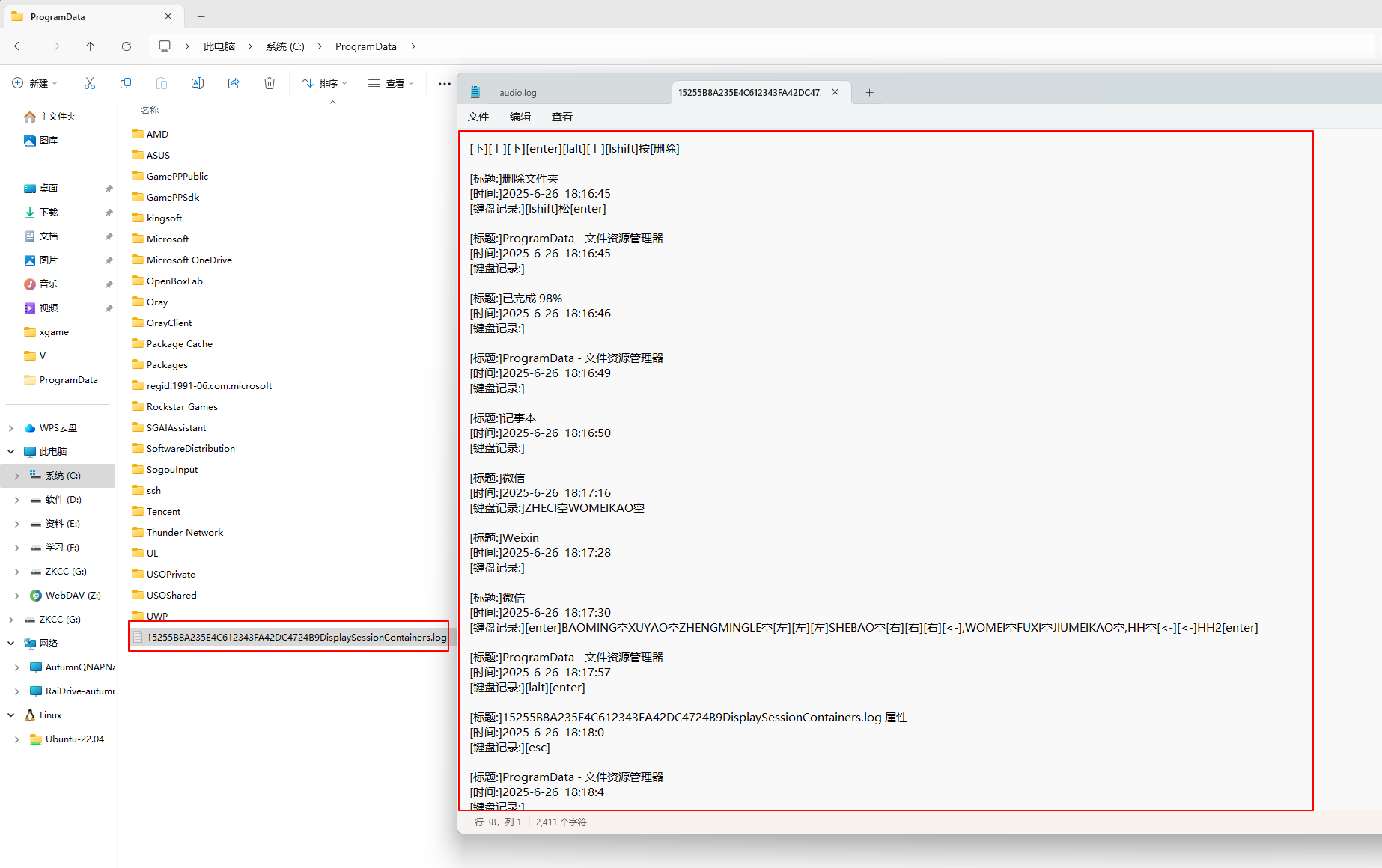Click the Delete trash can icon
The width and height of the screenshot is (1382, 868).
270,83
